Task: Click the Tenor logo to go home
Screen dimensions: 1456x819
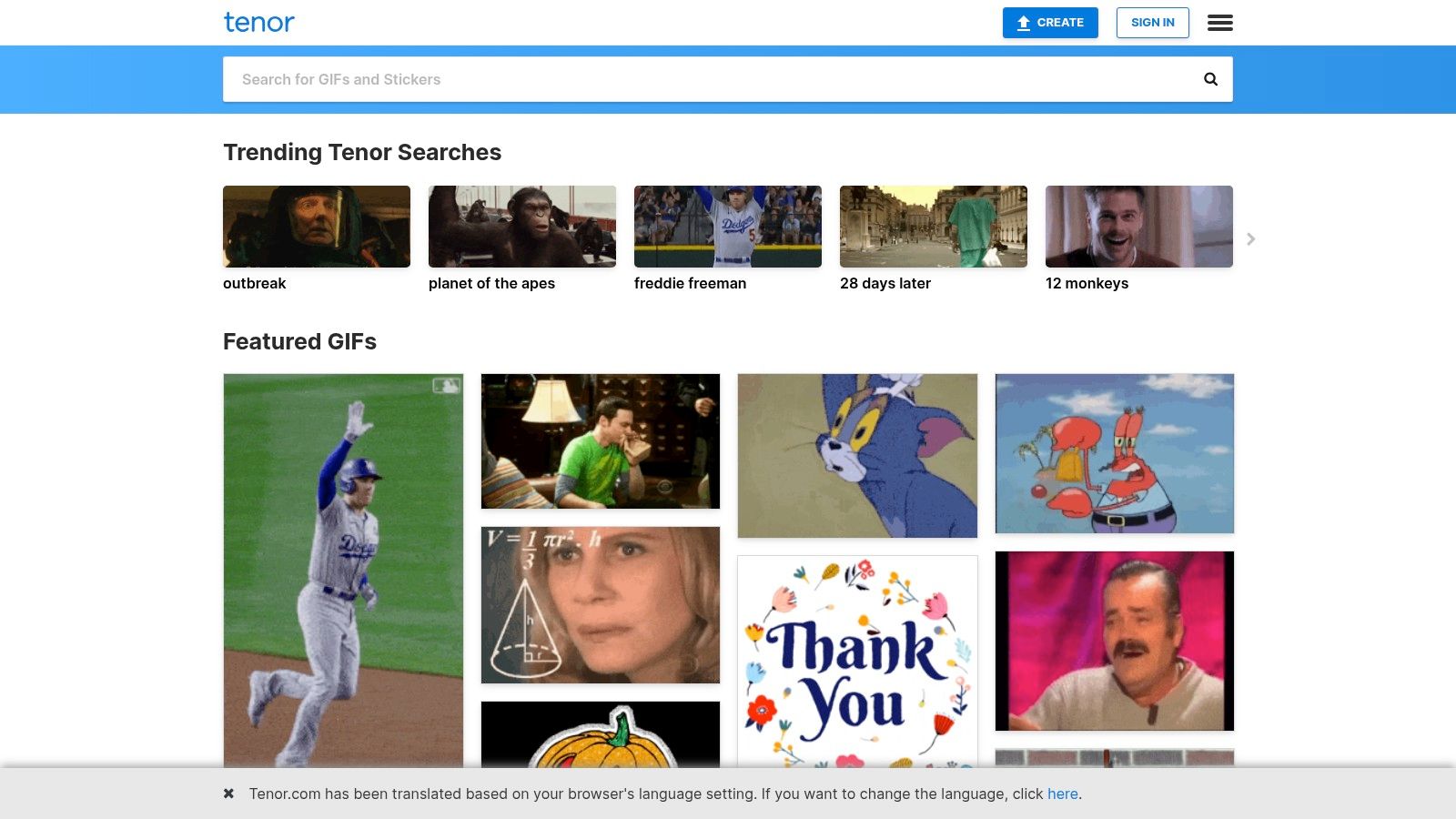Action: tap(259, 23)
